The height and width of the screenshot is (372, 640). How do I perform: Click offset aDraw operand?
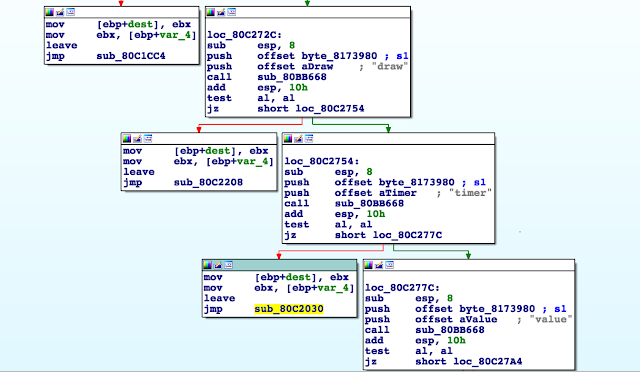pyautogui.click(x=295, y=66)
